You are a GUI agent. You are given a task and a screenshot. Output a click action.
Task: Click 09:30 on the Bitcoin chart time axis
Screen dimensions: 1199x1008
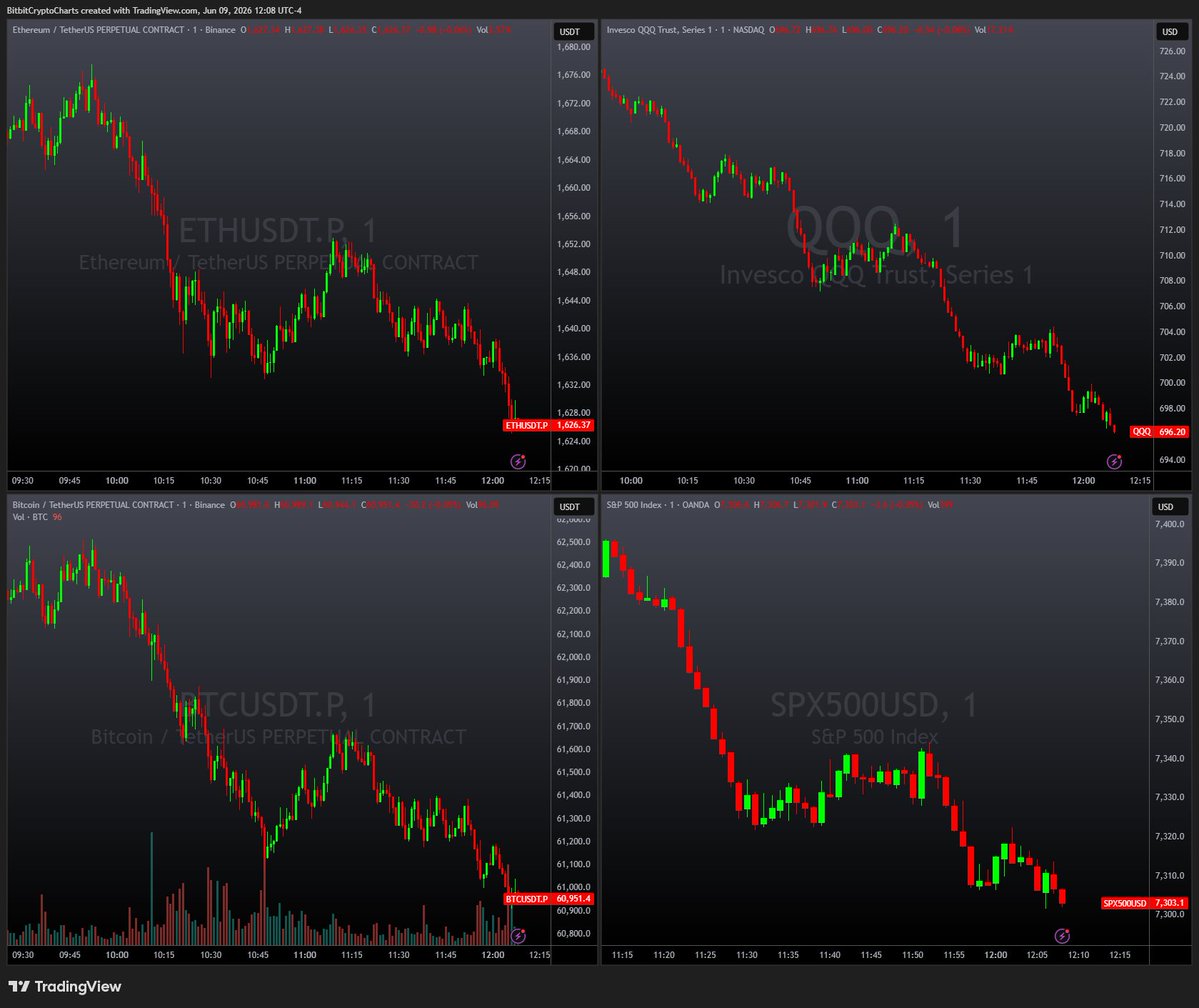23,954
